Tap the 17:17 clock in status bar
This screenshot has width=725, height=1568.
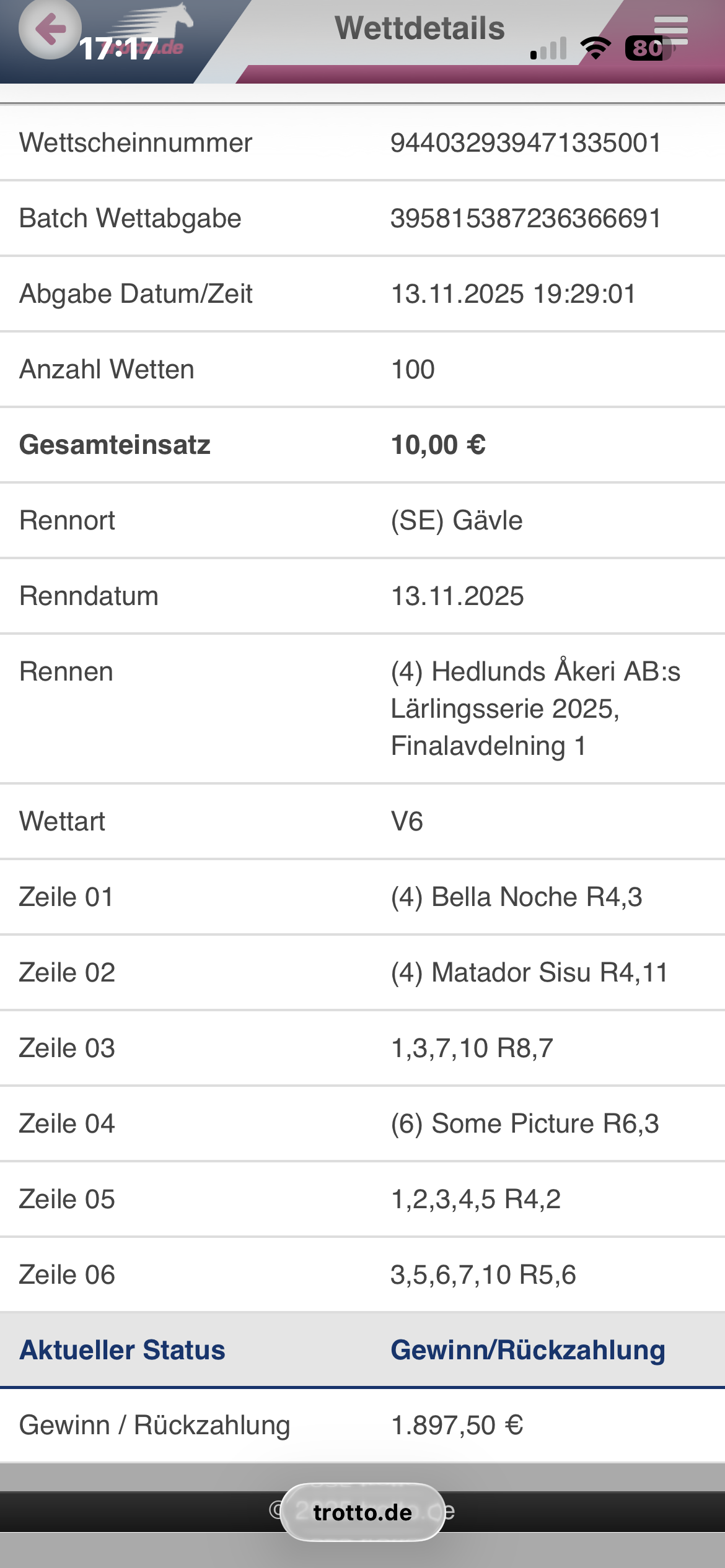coord(118,48)
